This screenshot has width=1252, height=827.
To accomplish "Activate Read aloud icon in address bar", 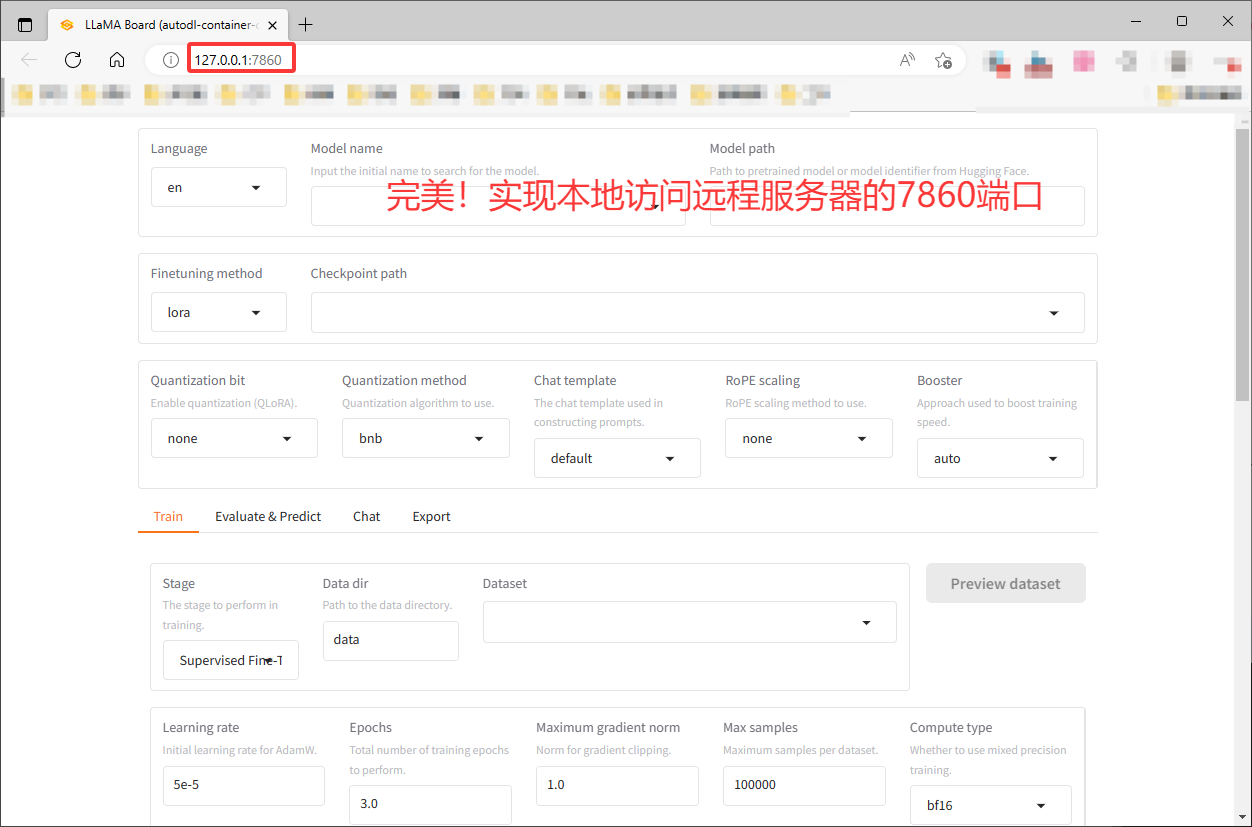I will pos(907,60).
